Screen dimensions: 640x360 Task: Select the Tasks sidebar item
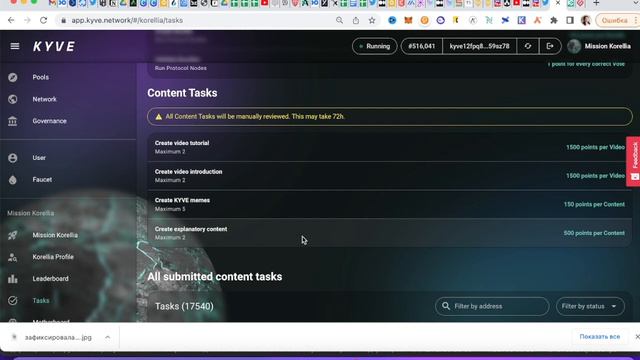pyautogui.click(x=40, y=300)
